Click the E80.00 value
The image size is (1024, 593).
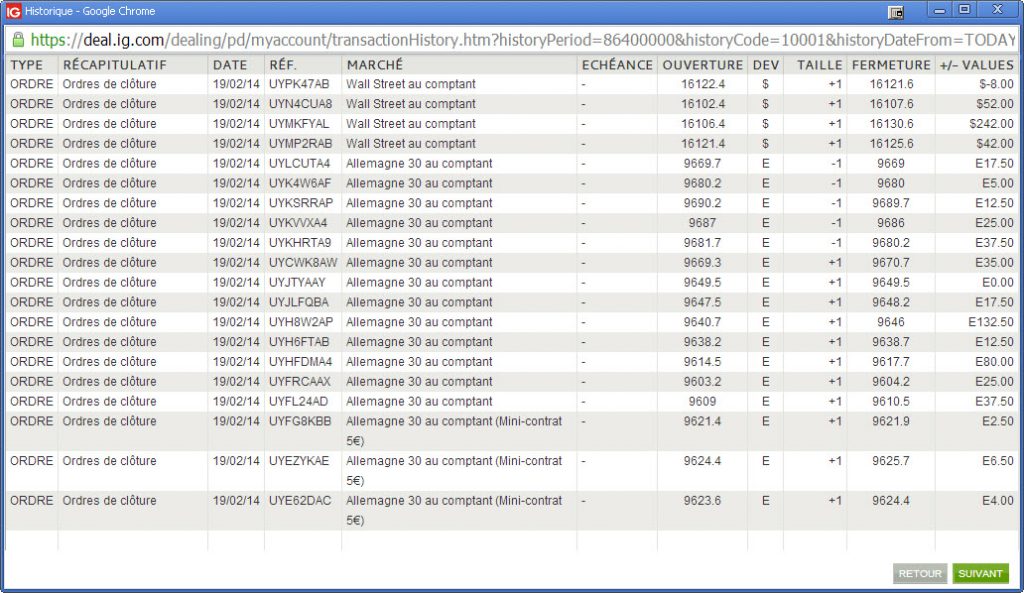pyautogui.click(x=995, y=362)
